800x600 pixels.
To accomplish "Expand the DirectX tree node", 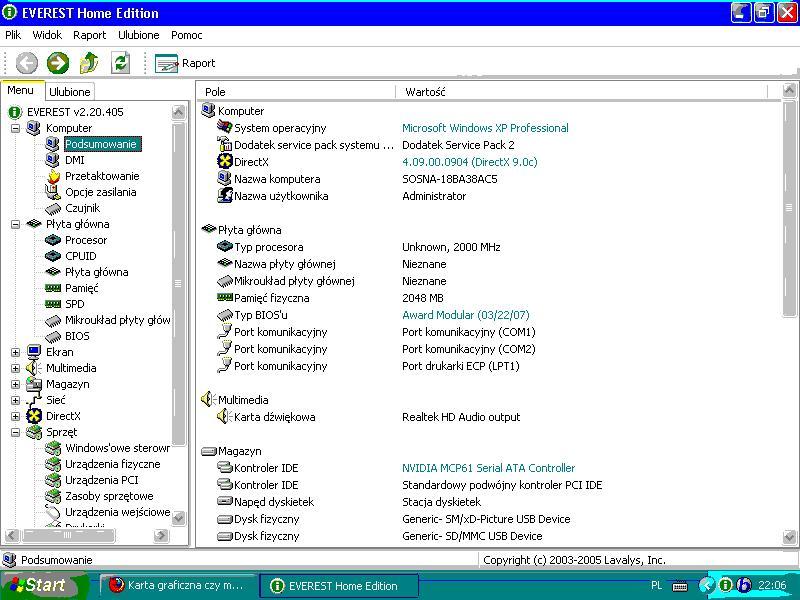I will point(15,416).
